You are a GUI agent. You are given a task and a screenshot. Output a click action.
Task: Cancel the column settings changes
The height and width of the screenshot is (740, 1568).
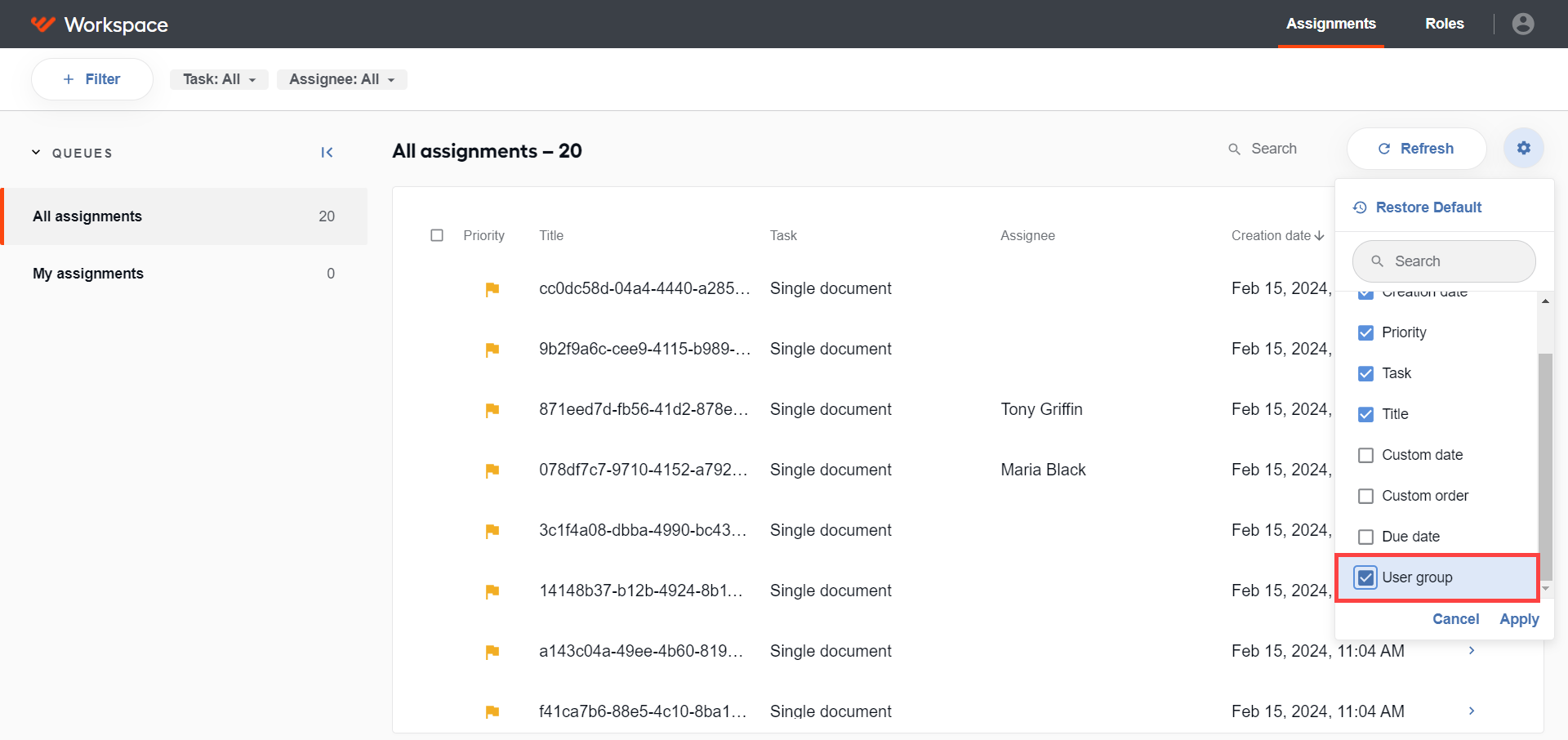pyautogui.click(x=1455, y=619)
